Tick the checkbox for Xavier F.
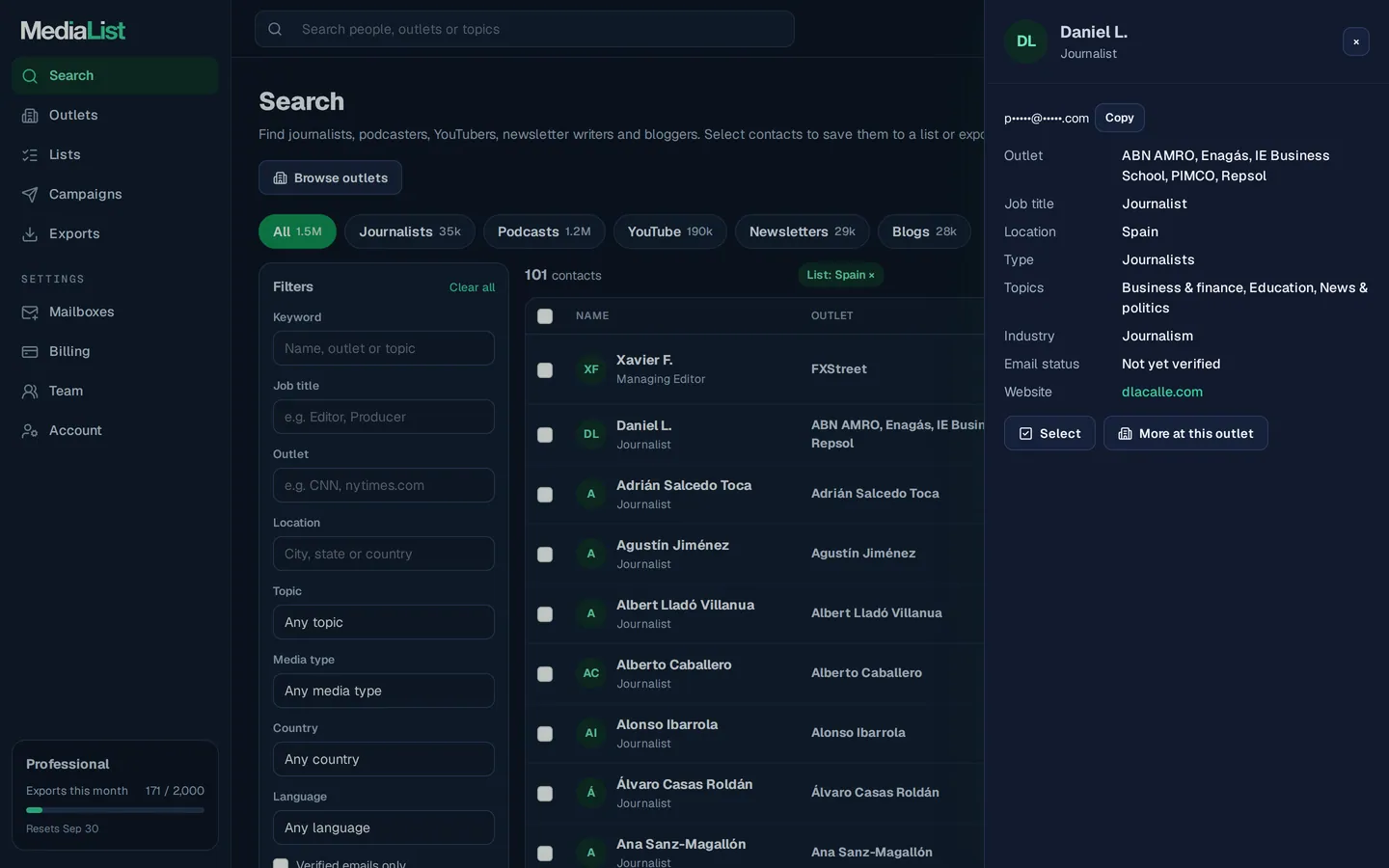This screenshot has width=1389, height=868. (x=545, y=370)
